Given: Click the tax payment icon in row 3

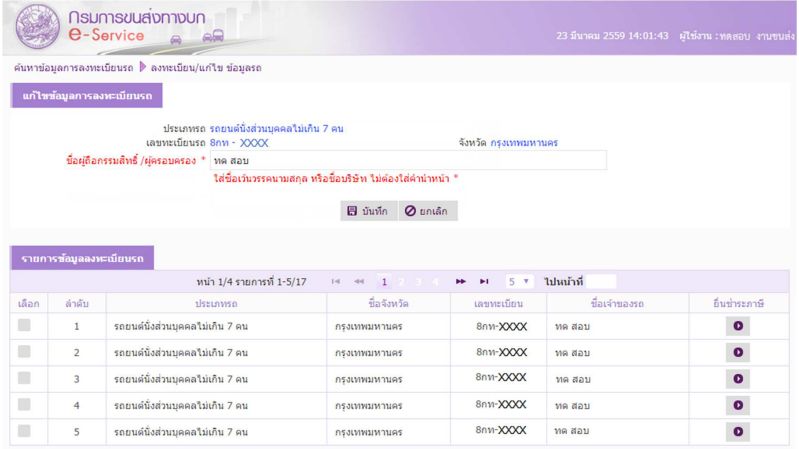Looking at the screenshot, I should click(738, 379).
